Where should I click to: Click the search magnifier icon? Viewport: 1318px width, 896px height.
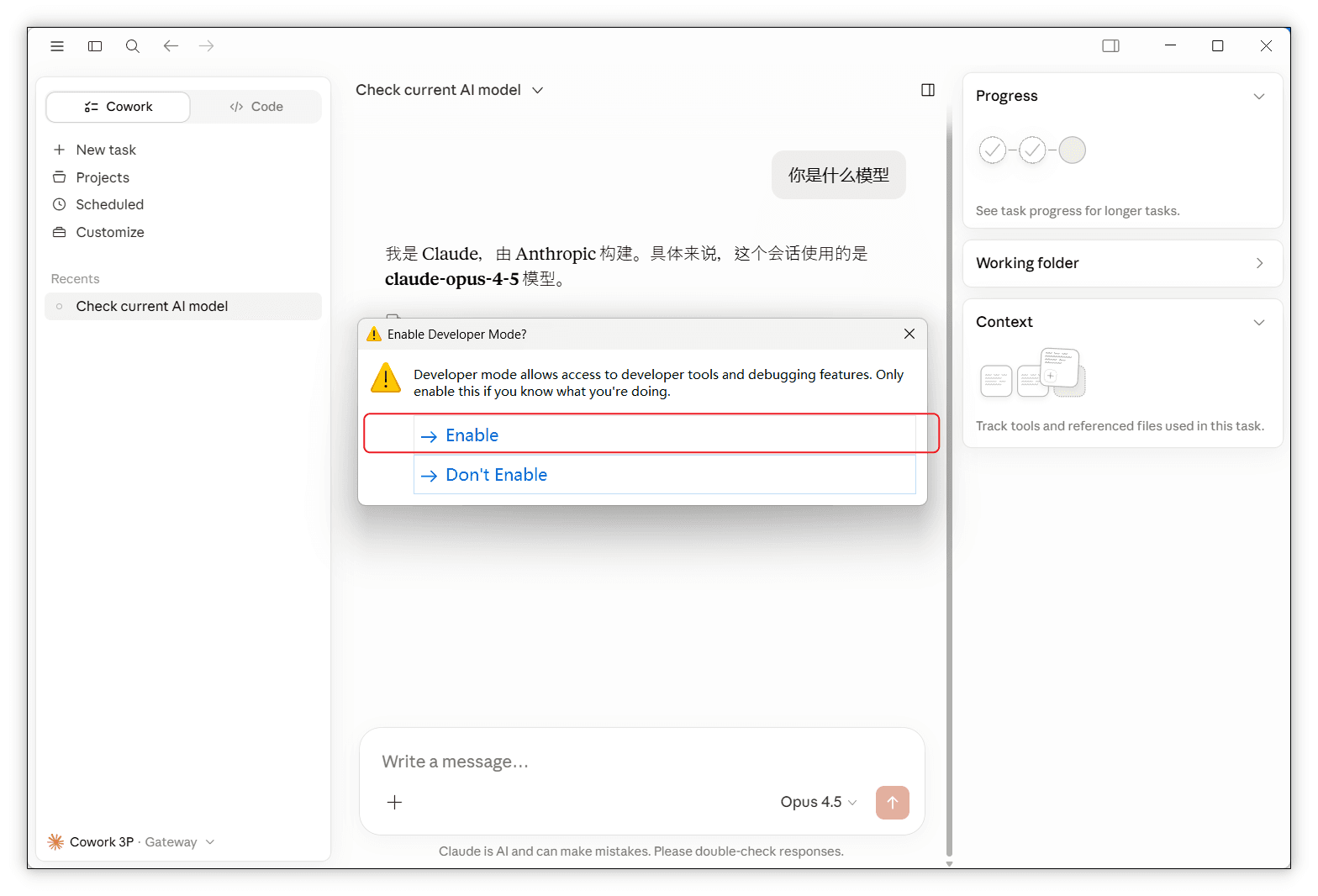click(133, 46)
